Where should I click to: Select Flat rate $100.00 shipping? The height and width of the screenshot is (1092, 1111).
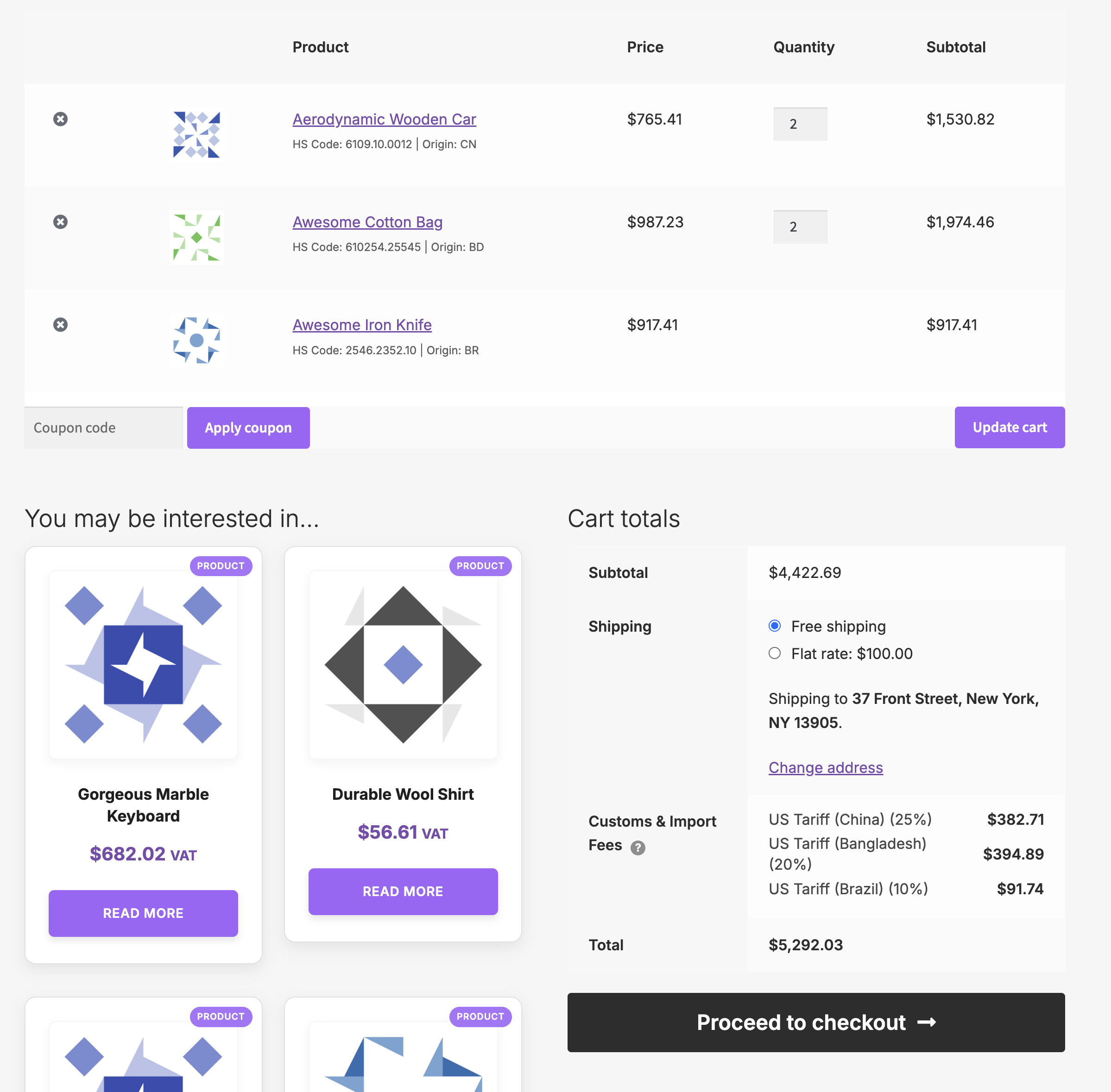(775, 653)
